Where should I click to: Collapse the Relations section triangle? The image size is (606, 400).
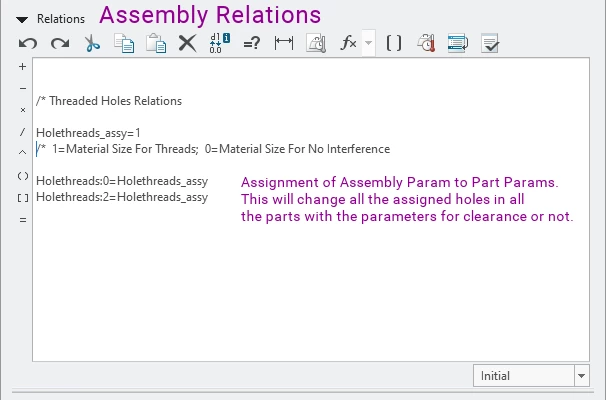22,19
